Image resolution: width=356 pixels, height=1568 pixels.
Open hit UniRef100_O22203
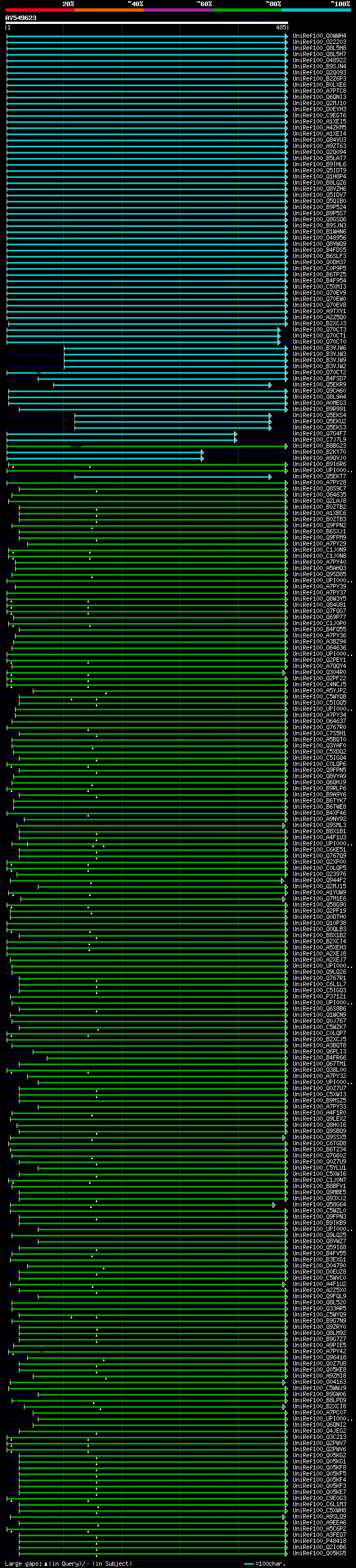coord(319,42)
